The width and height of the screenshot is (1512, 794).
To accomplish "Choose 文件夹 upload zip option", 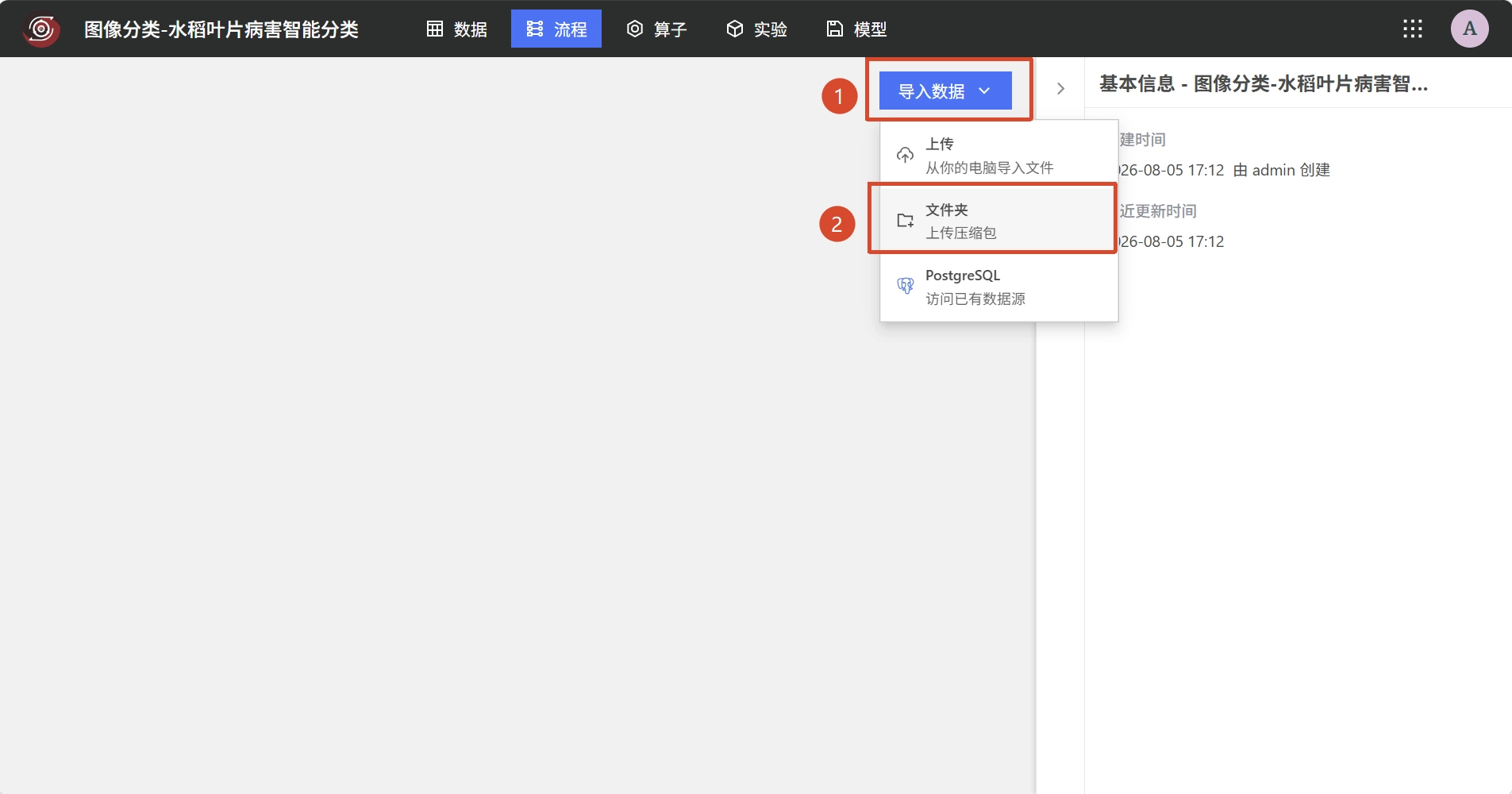I will click(998, 221).
